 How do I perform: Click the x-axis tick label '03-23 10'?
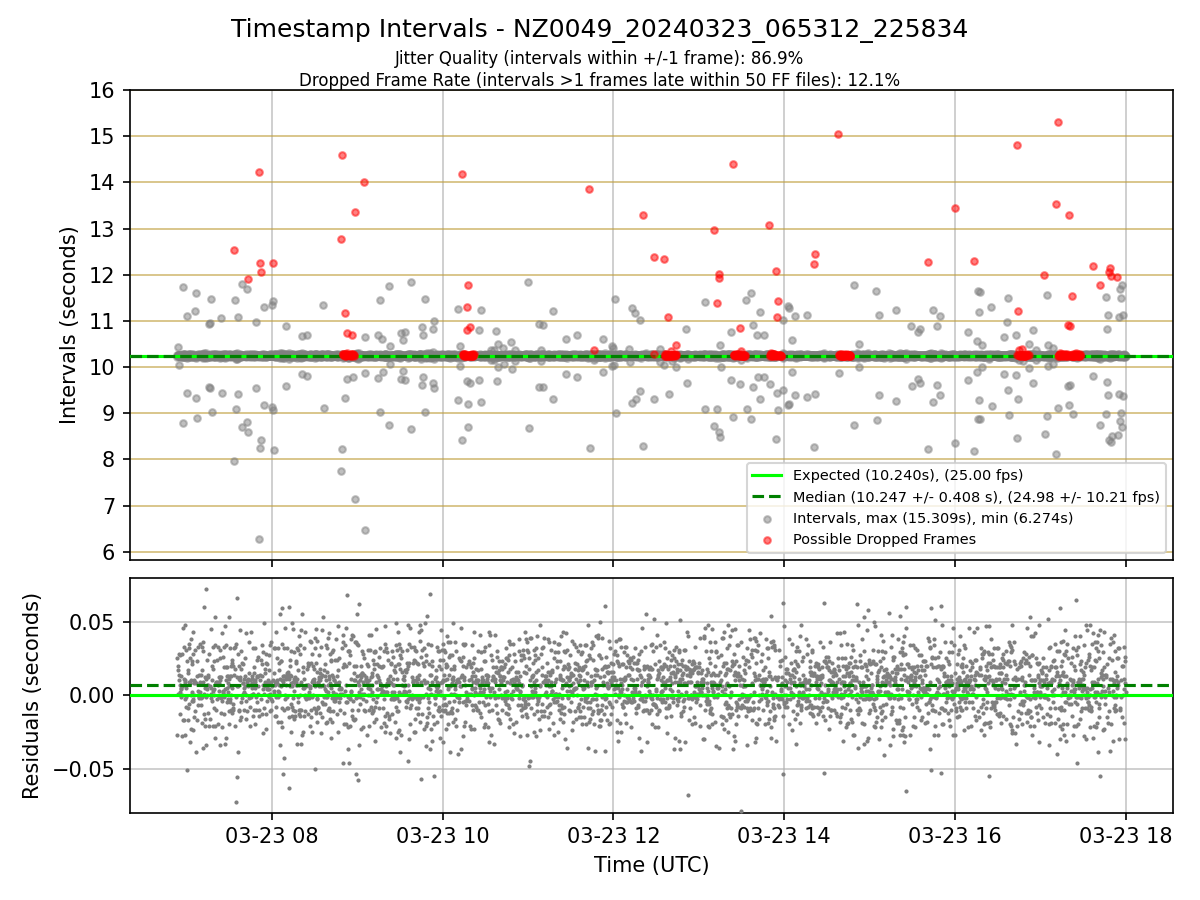442,834
